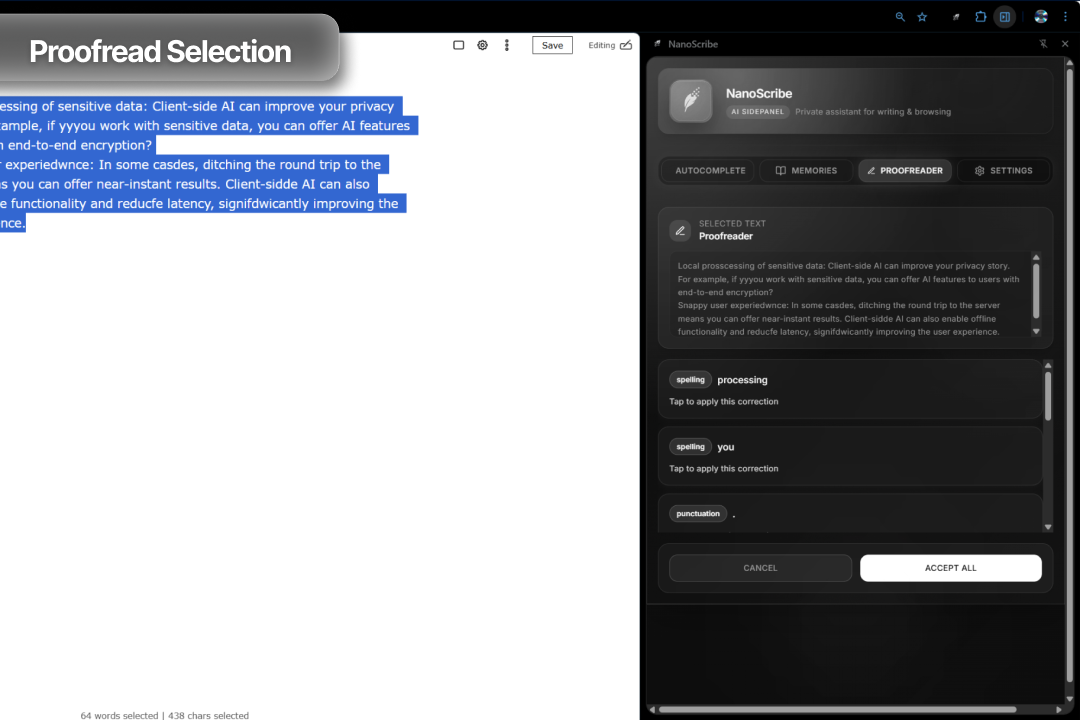Click the up arrow of selected text preview
This screenshot has height=720, width=1080.
point(1036,257)
